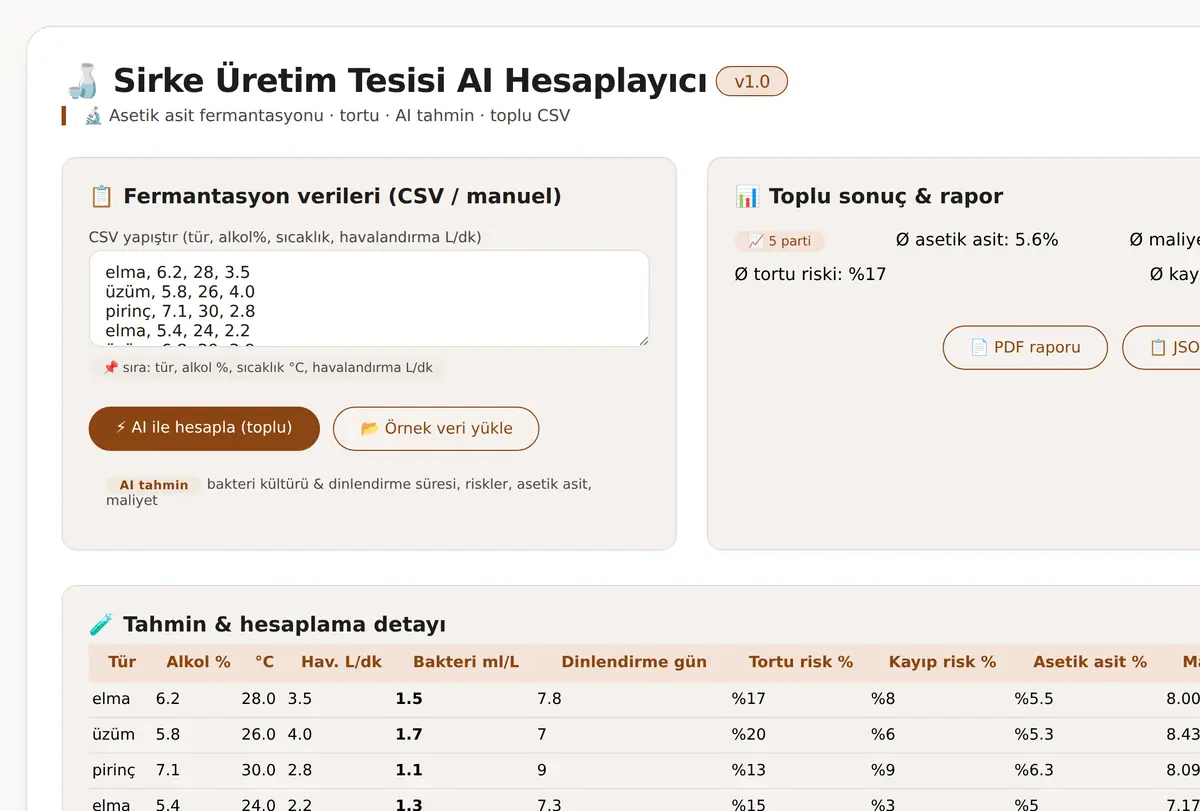Click kayıp risk %9 in pirinç row
The height and width of the screenshot is (811, 1200).
885,771
